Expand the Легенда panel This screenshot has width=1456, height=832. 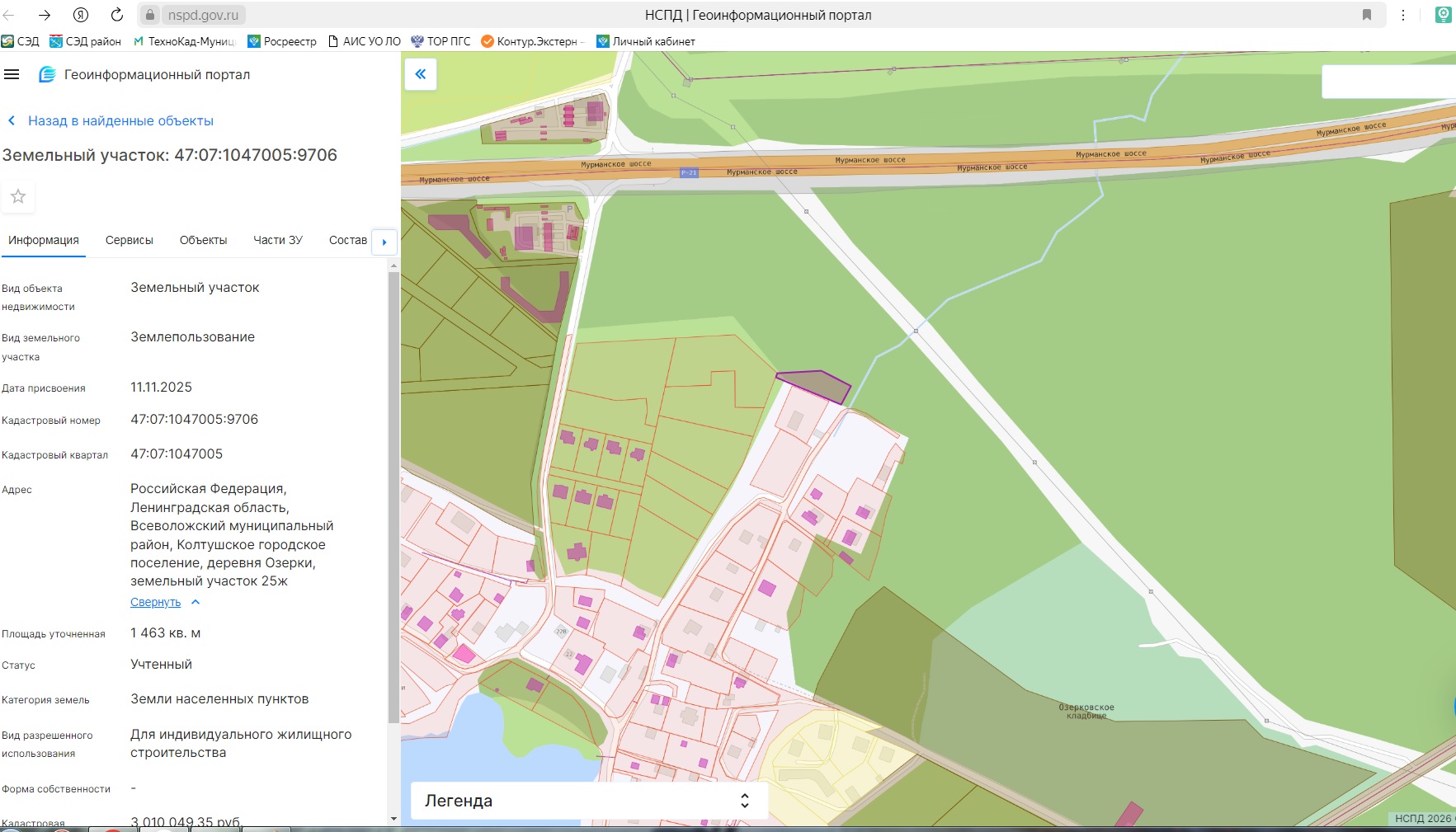(589, 801)
